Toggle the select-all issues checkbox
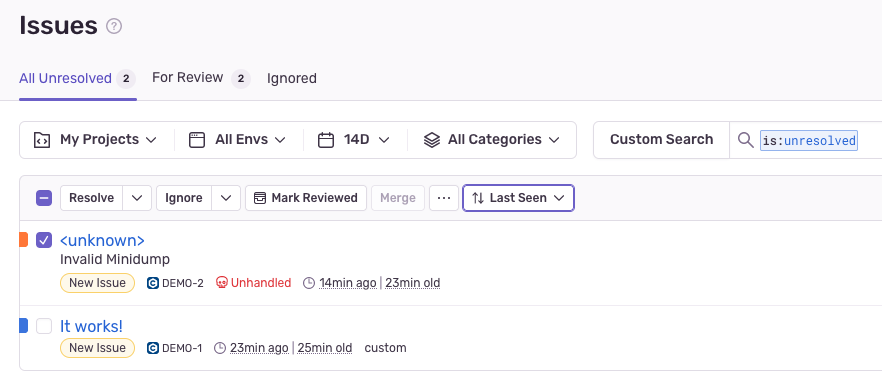The image size is (882, 387). [44, 198]
